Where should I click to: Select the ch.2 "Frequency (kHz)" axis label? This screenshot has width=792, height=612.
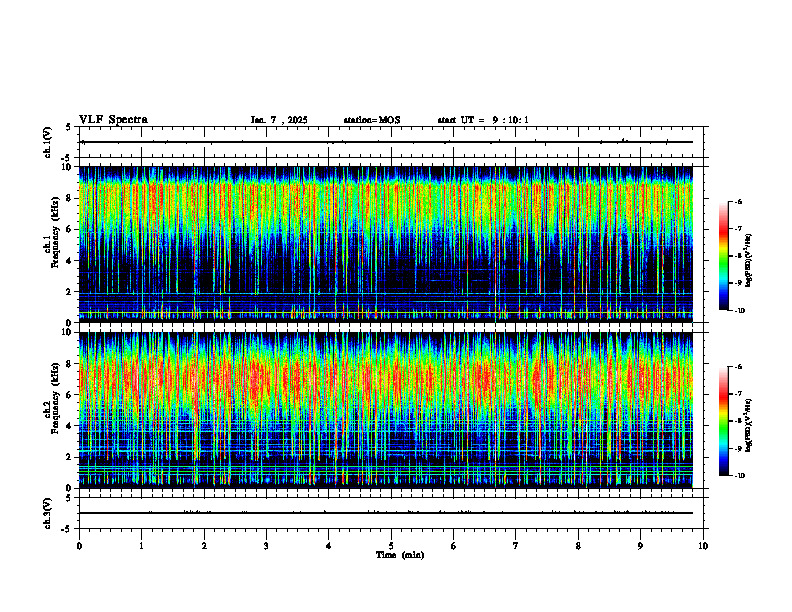point(54,397)
